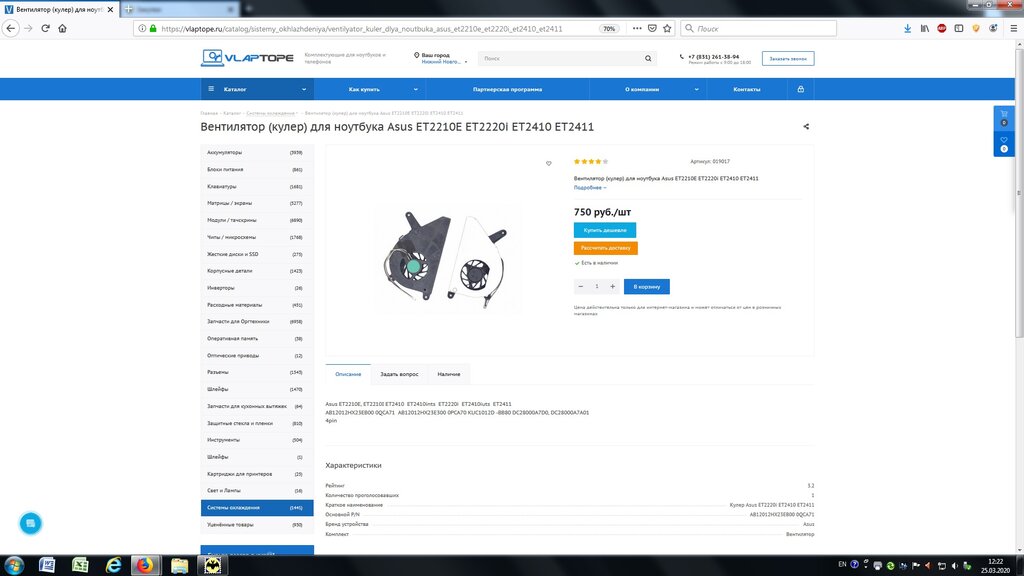Open the account lock icon in navigation bar
Image resolution: width=1024 pixels, height=576 pixels.
tap(801, 89)
